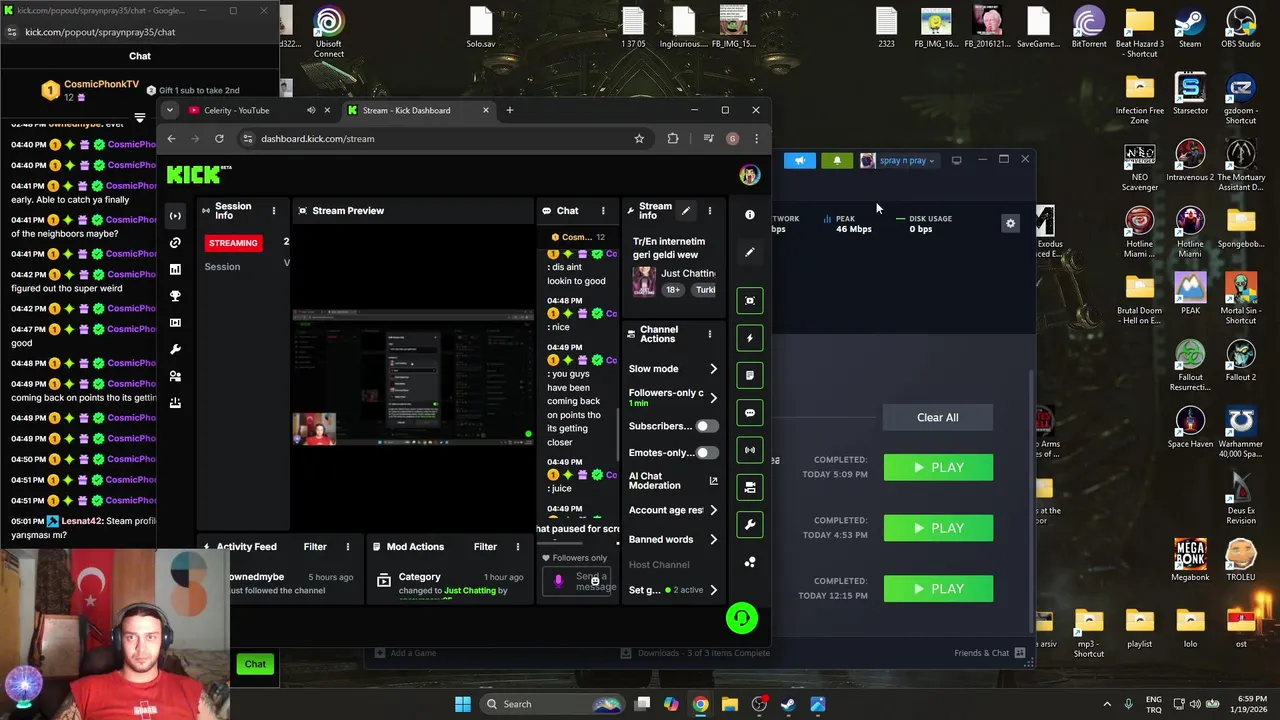Open the wrench settings icon in Kick left sidebar
Image resolution: width=1280 pixels, height=720 pixels.
click(x=175, y=350)
